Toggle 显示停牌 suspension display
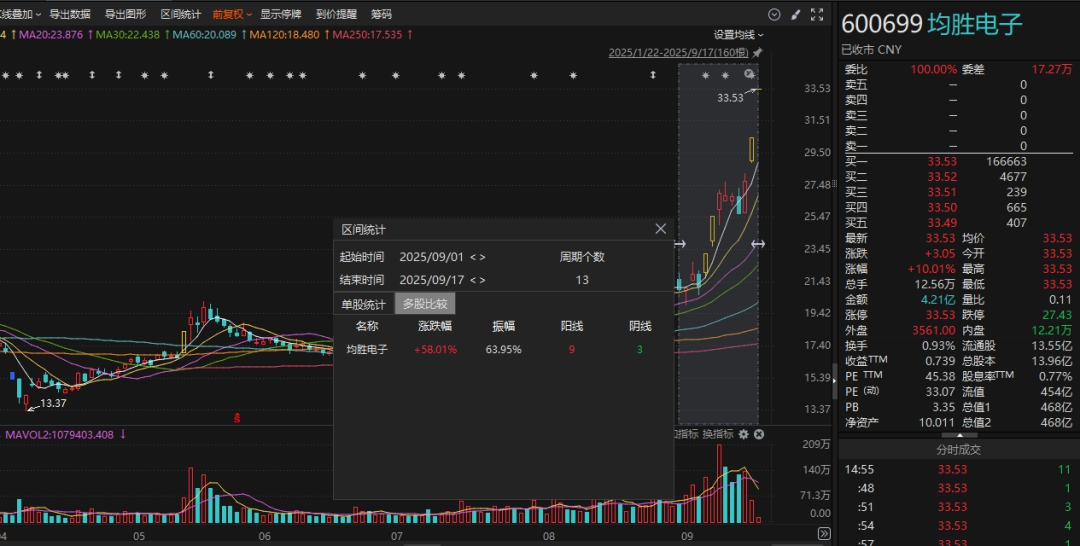This screenshot has height=546, width=1080. pos(280,14)
